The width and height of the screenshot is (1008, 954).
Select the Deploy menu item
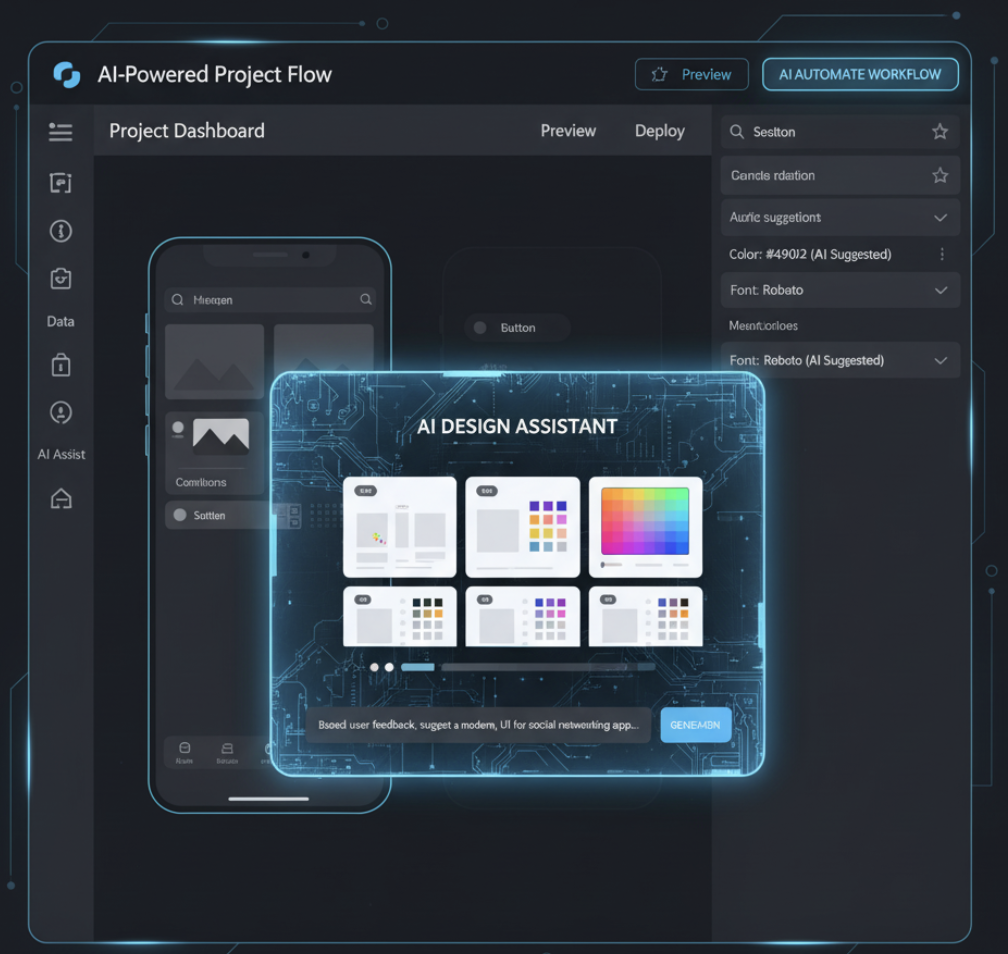click(x=660, y=130)
